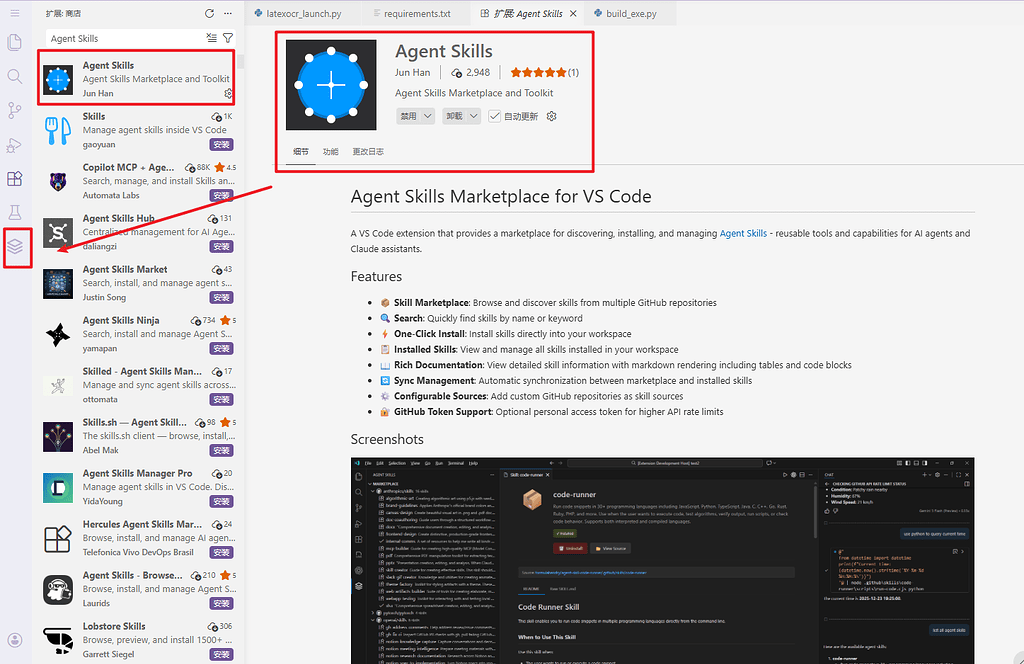Select Skills.sh — Agent Skill... list item
1024x664 pixels.
tap(138, 436)
